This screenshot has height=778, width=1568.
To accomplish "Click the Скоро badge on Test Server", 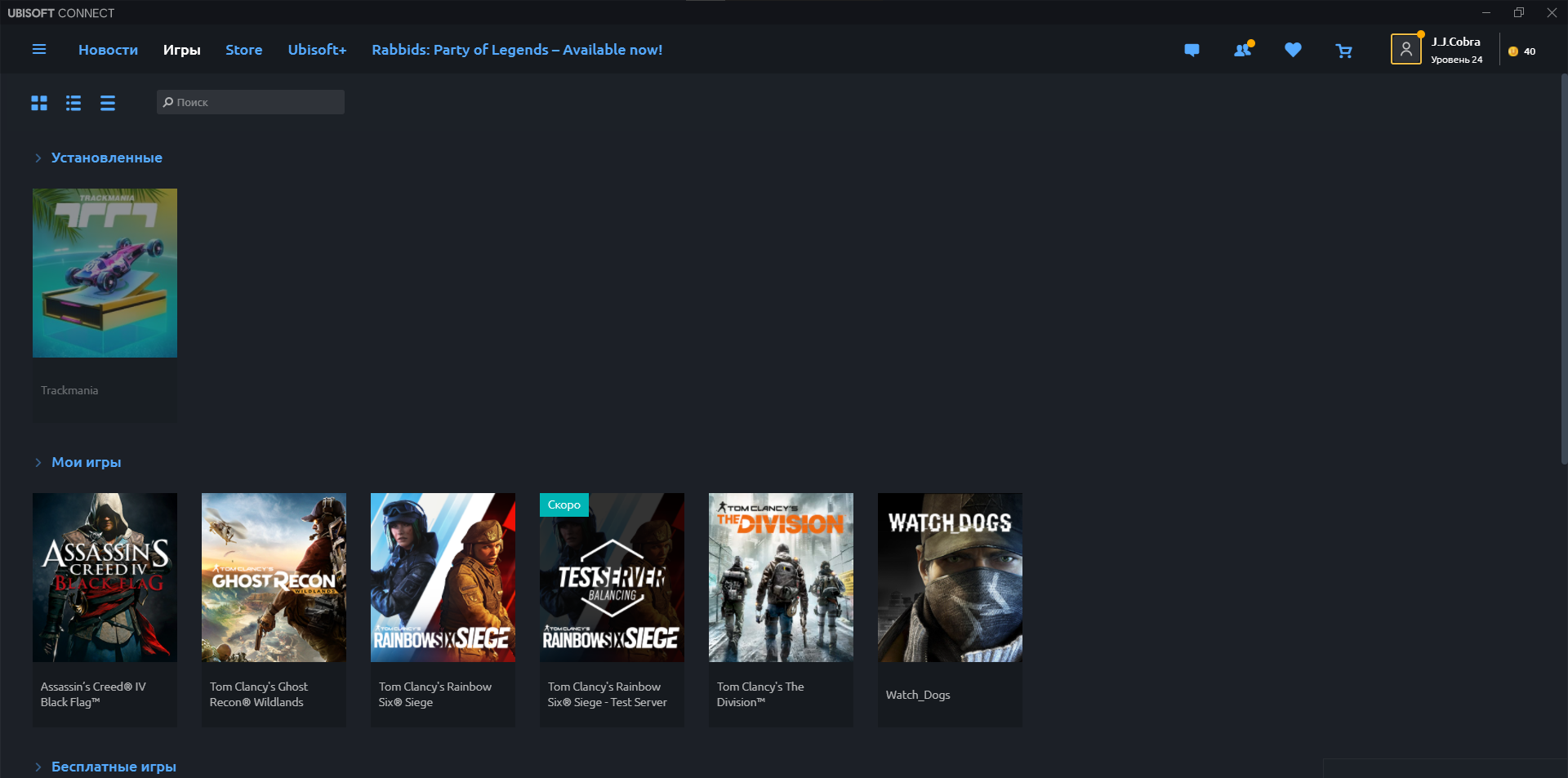I will click(x=564, y=505).
